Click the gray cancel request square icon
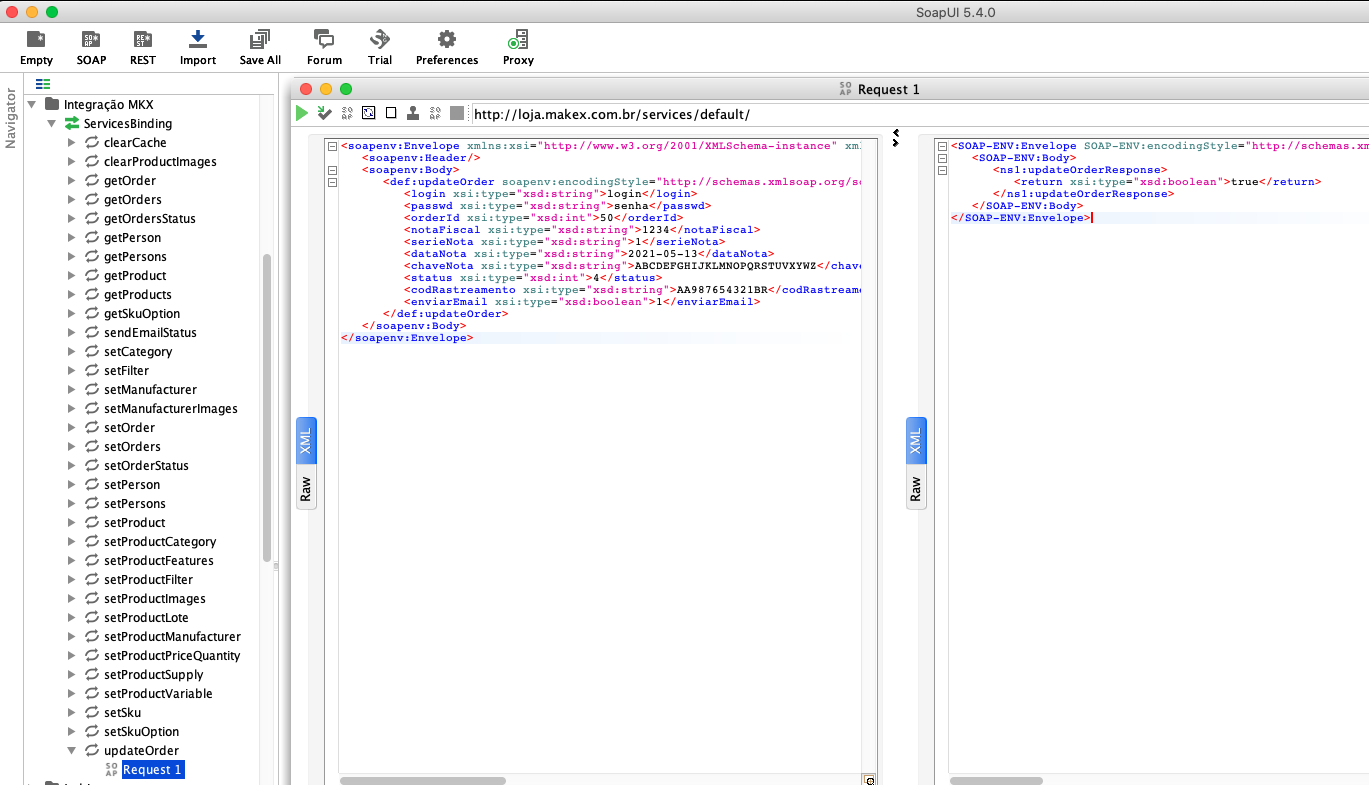The width and height of the screenshot is (1369, 785). click(457, 114)
